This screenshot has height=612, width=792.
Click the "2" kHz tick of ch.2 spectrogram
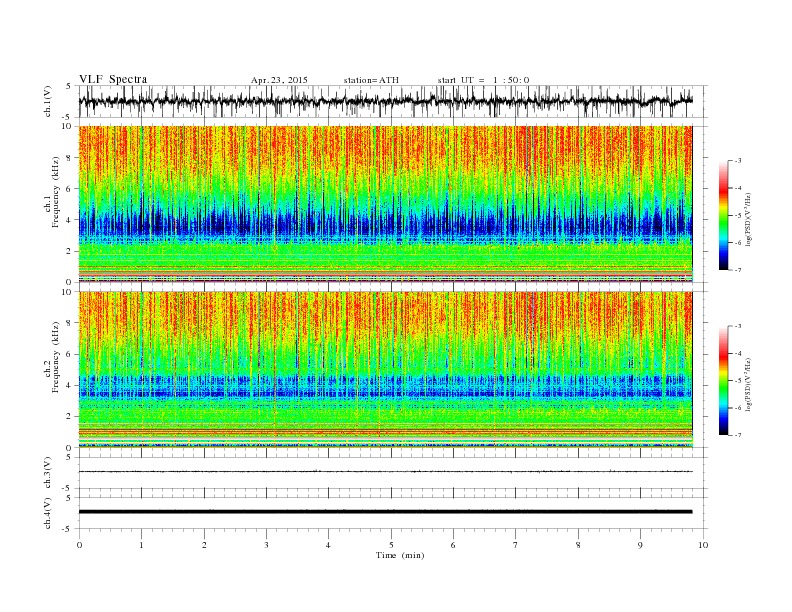tap(70, 417)
